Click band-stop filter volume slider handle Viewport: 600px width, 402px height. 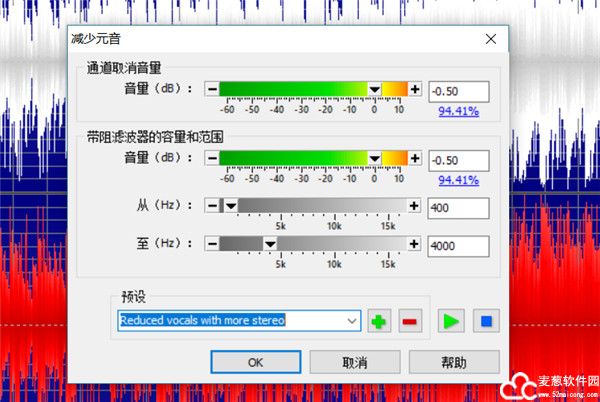pos(375,158)
